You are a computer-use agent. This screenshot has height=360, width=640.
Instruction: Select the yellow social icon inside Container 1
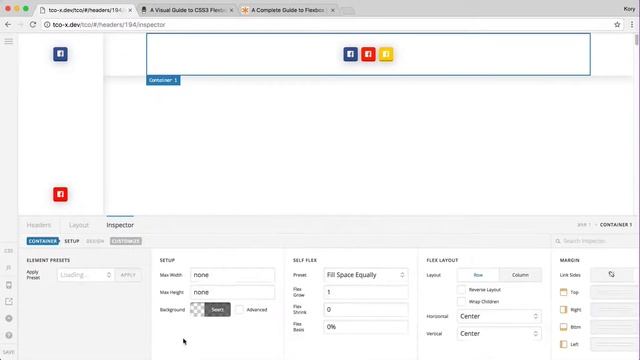point(386,54)
